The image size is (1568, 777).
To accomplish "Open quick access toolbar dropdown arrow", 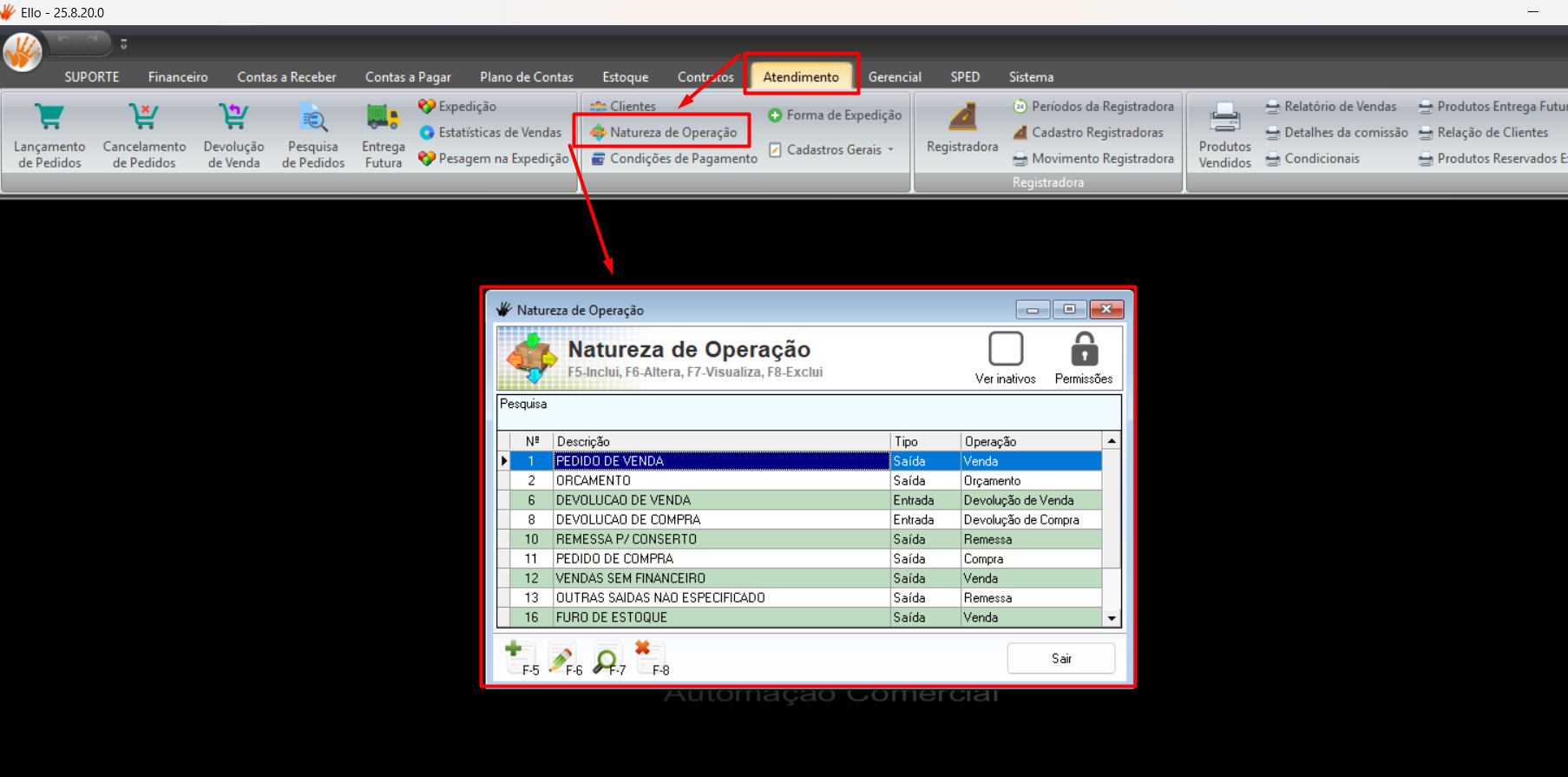I will (124, 44).
